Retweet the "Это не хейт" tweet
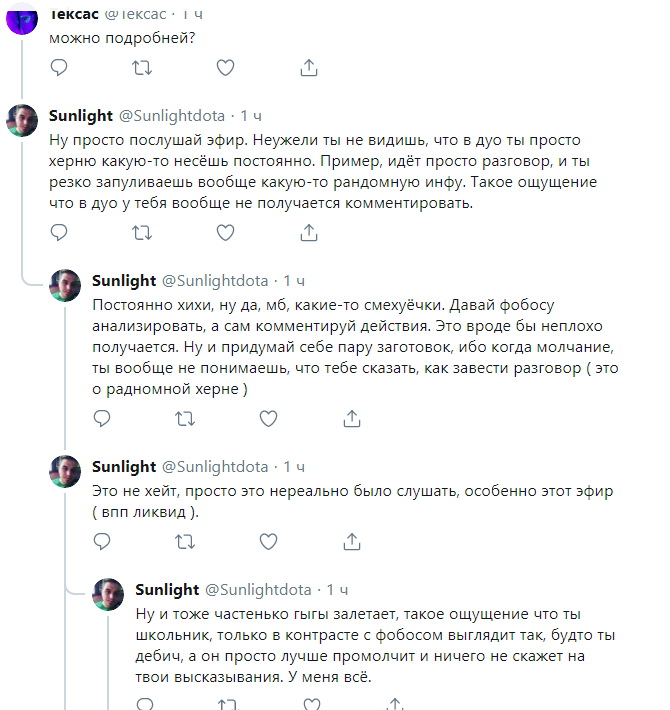 coord(185,541)
